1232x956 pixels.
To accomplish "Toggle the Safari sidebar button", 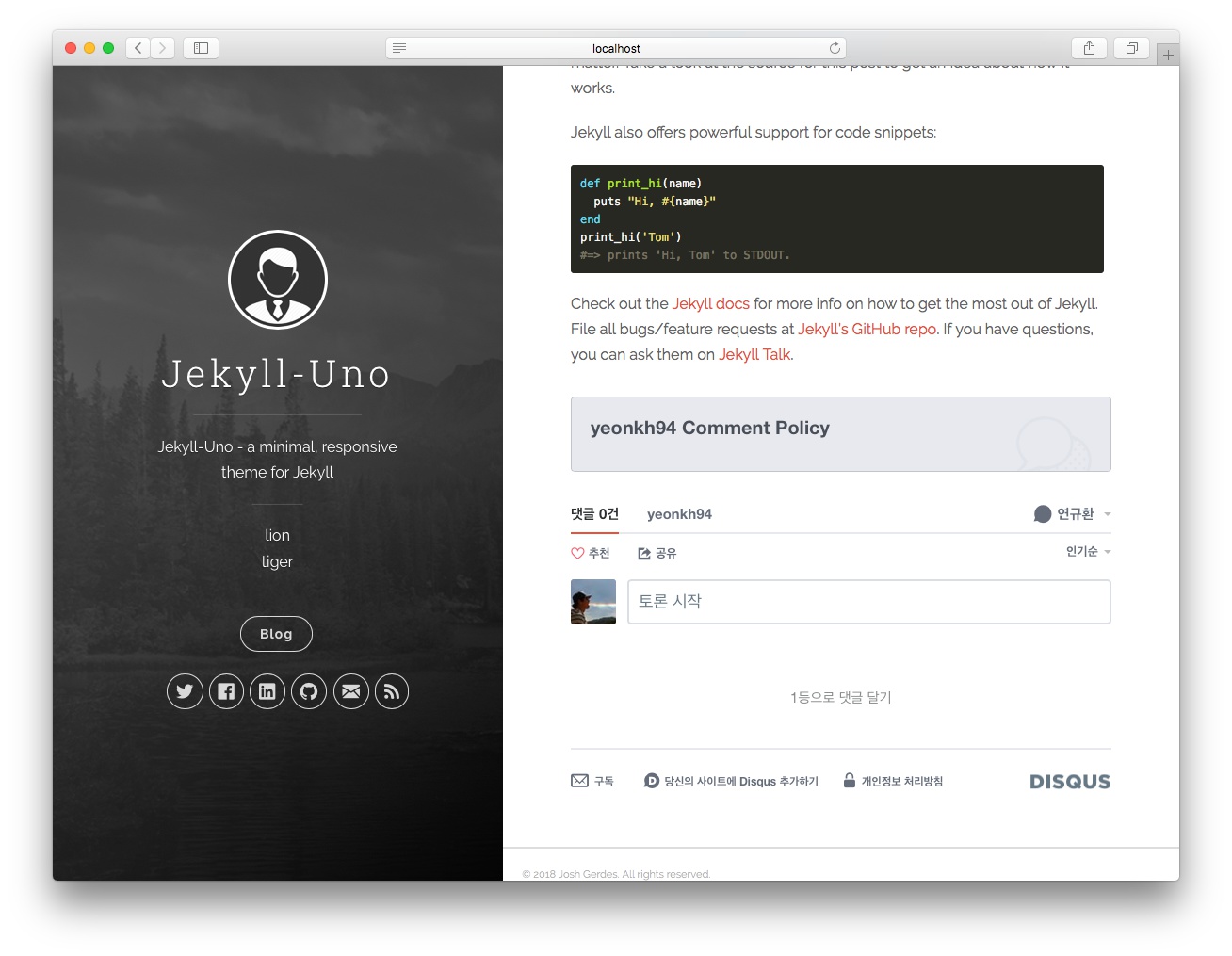I will [x=201, y=48].
